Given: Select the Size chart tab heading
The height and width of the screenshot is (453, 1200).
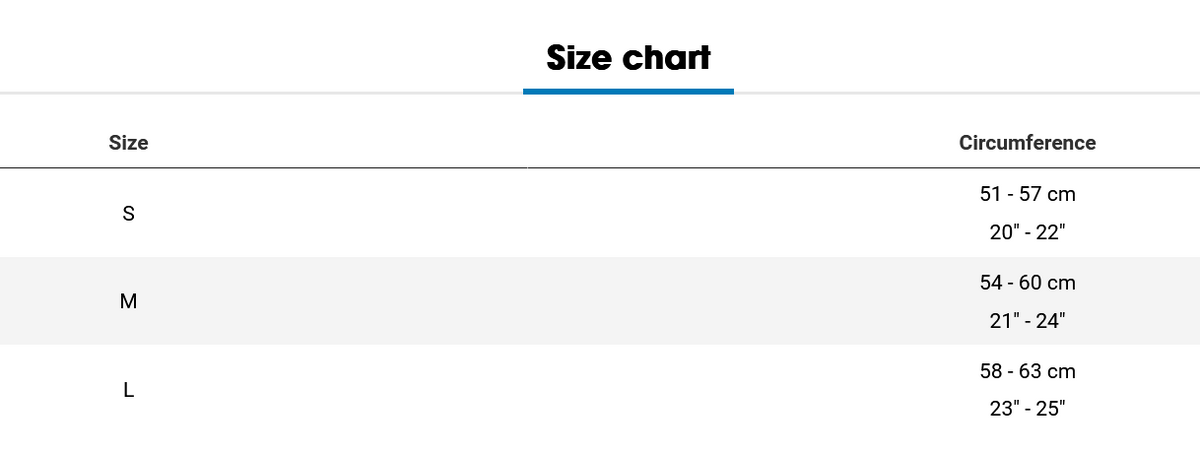Looking at the screenshot, I should tap(628, 58).
